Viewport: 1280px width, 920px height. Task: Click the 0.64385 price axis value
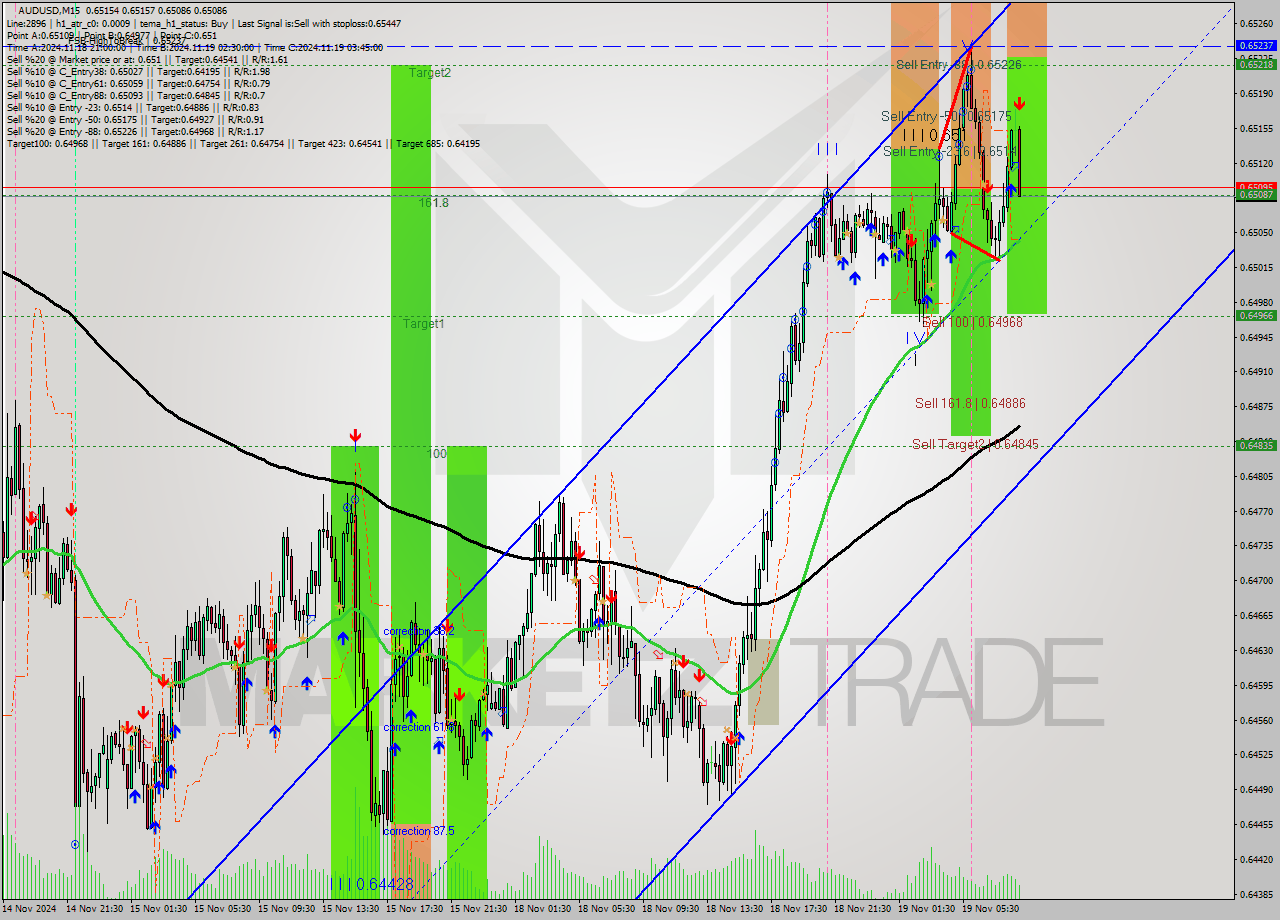tap(1256, 895)
